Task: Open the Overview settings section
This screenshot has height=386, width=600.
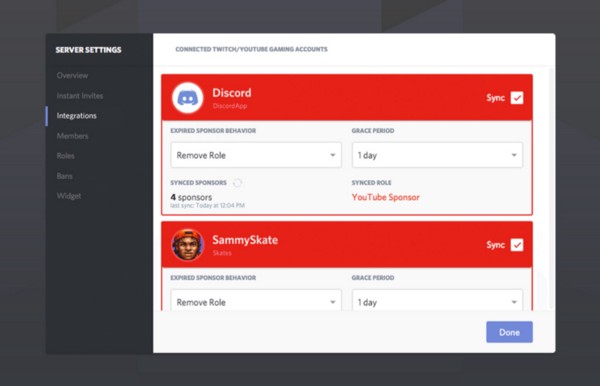Action: click(x=72, y=75)
